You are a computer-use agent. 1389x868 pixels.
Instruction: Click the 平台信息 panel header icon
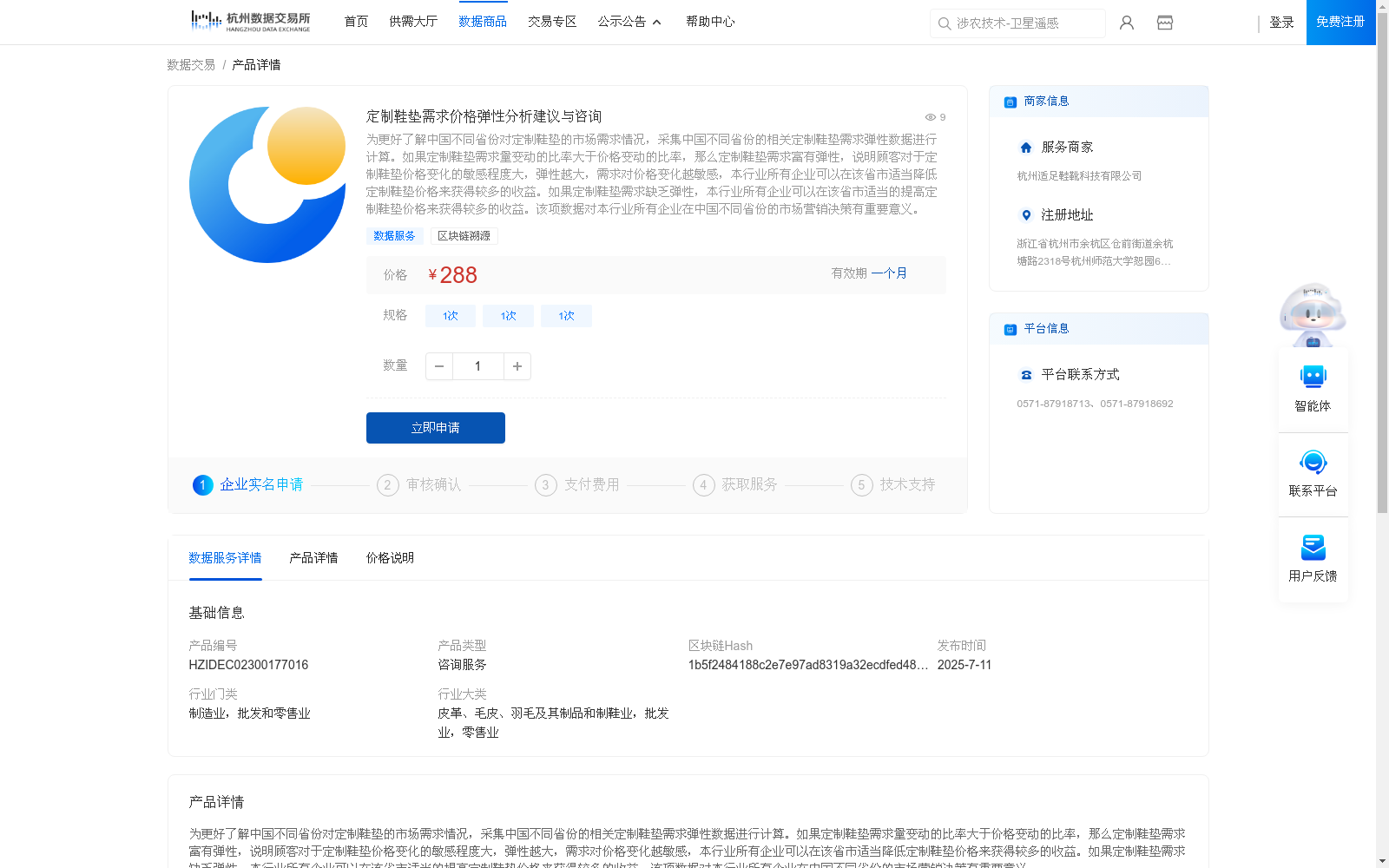click(1010, 329)
